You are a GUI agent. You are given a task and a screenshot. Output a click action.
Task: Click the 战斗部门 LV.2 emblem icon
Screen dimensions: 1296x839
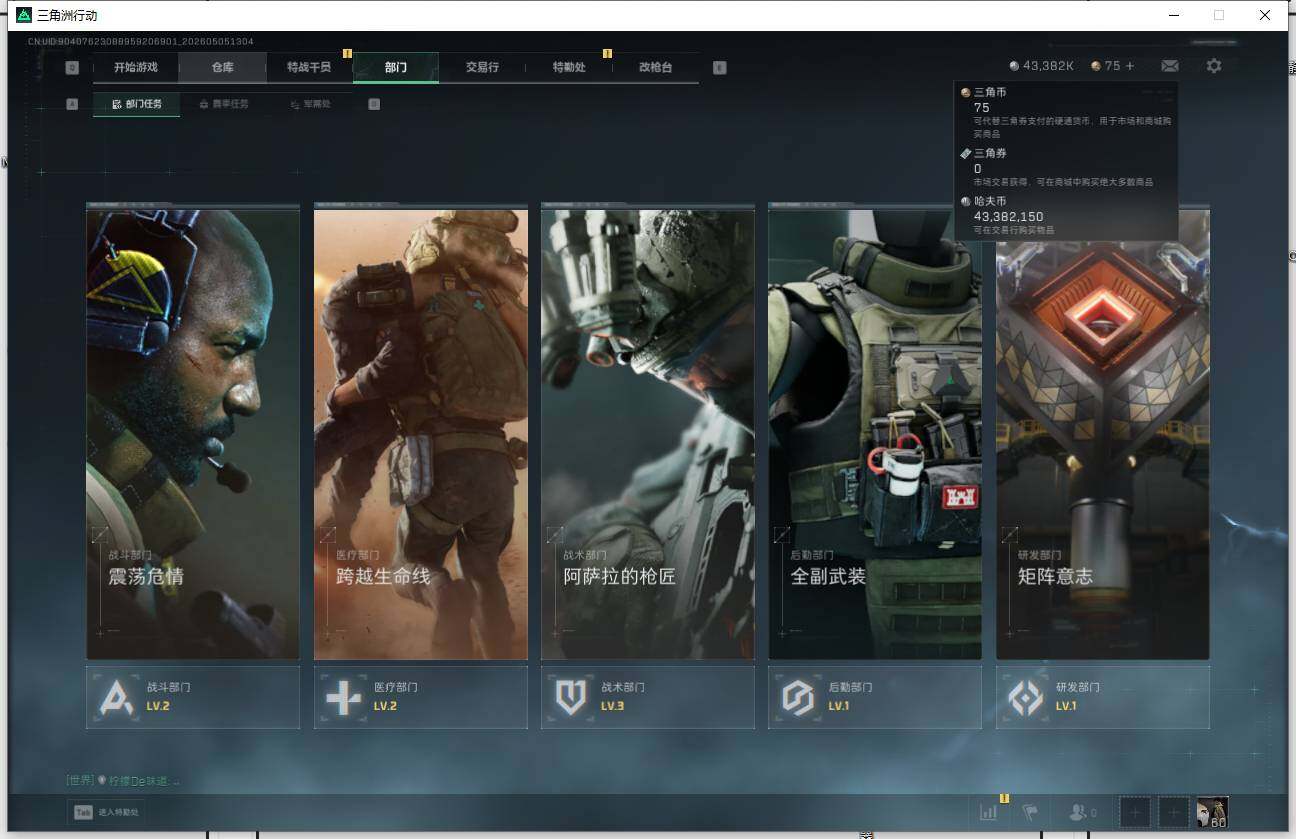(118, 697)
